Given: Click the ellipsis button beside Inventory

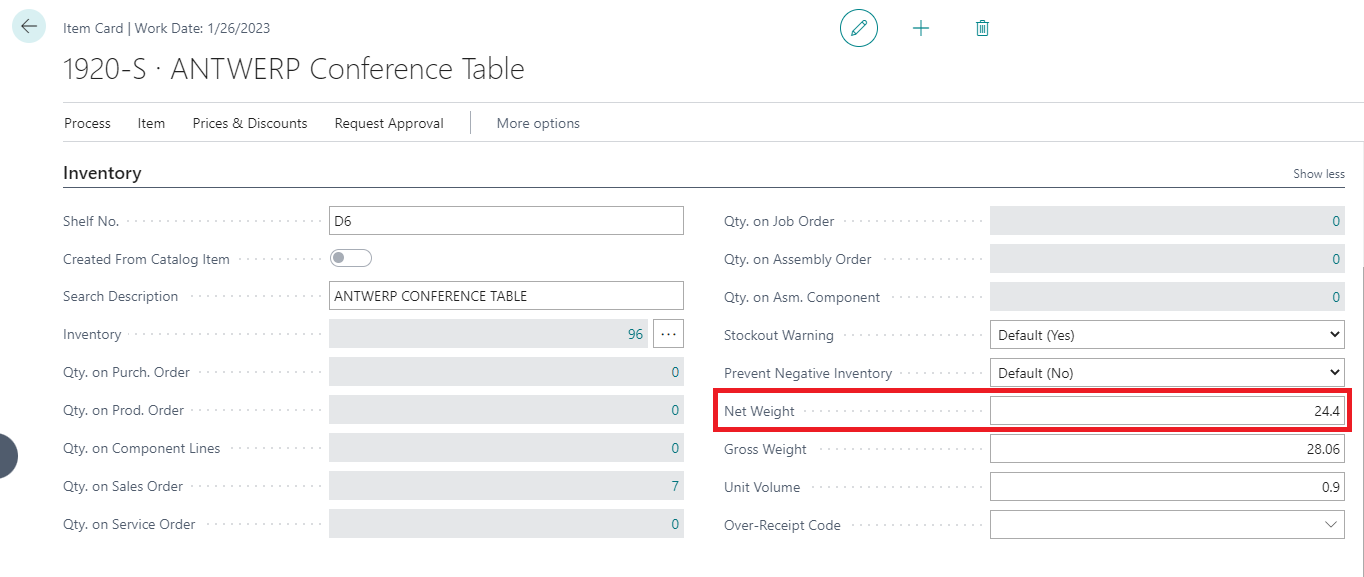Looking at the screenshot, I should click(x=668, y=334).
